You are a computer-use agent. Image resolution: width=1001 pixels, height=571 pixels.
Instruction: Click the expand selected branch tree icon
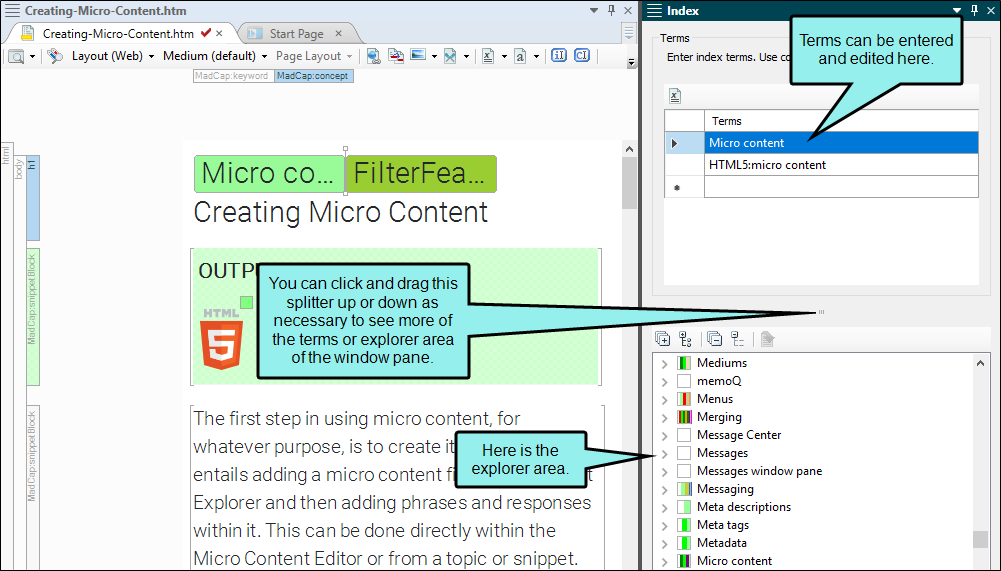(685, 339)
